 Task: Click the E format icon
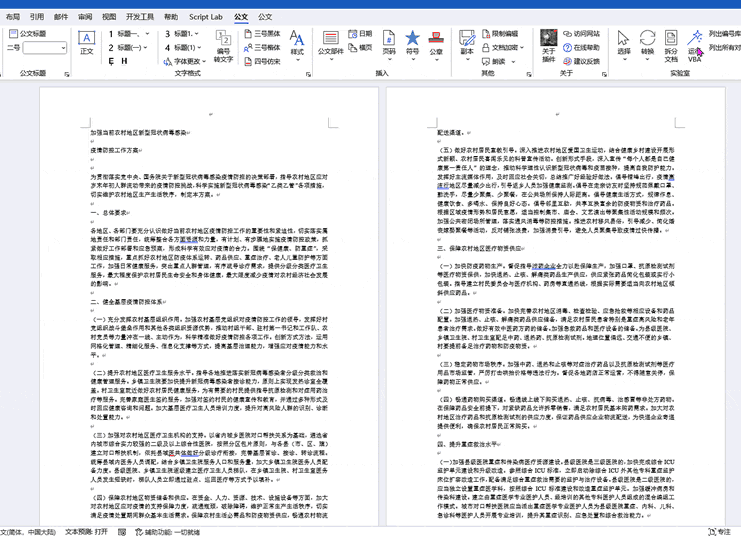111,61
